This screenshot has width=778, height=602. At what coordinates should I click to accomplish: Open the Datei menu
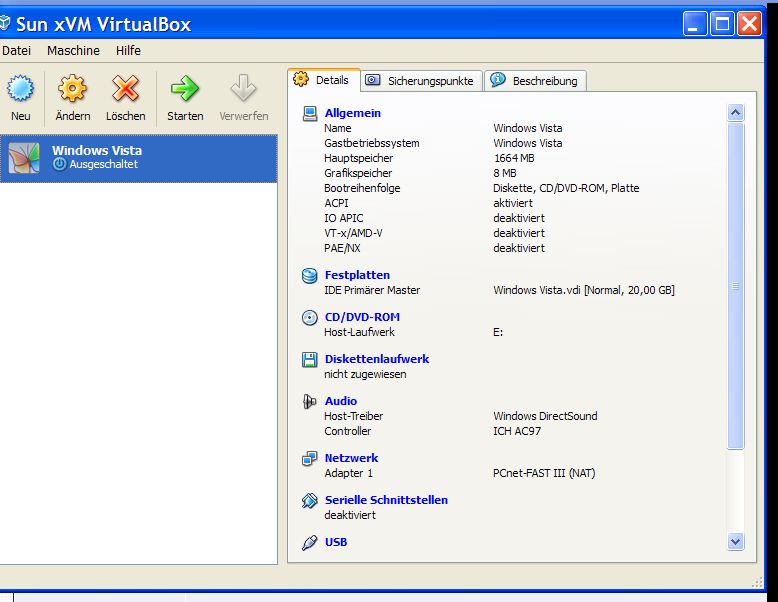(x=16, y=50)
